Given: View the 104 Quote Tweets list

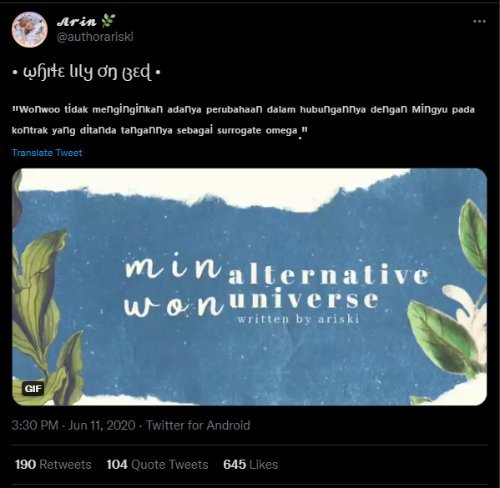Looking at the screenshot, I should pos(157,465).
